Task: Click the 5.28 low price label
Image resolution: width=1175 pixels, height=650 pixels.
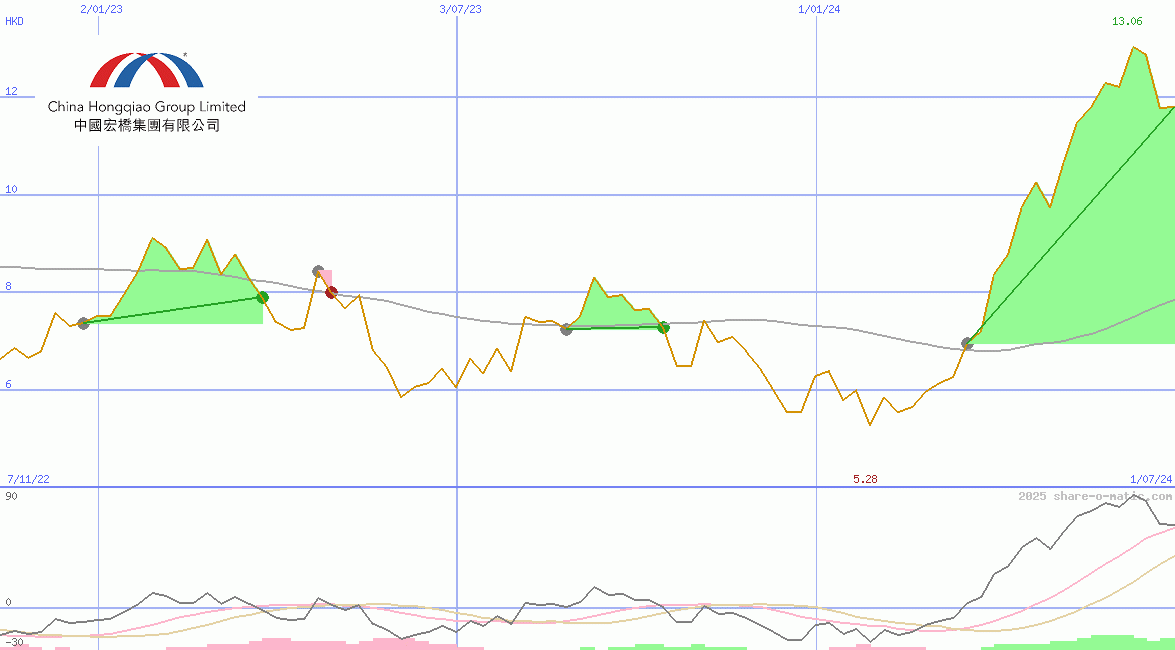Action: tap(864, 479)
